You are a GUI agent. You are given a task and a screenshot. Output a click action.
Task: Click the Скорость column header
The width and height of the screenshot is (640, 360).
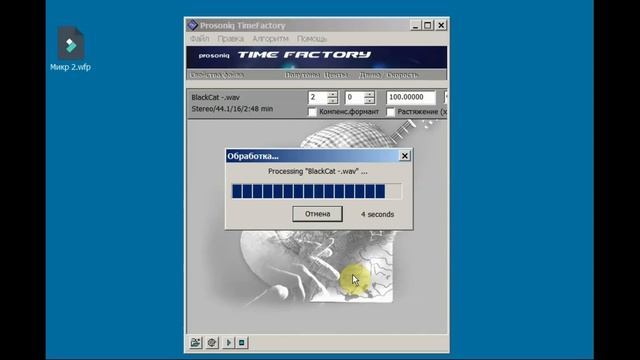point(402,75)
